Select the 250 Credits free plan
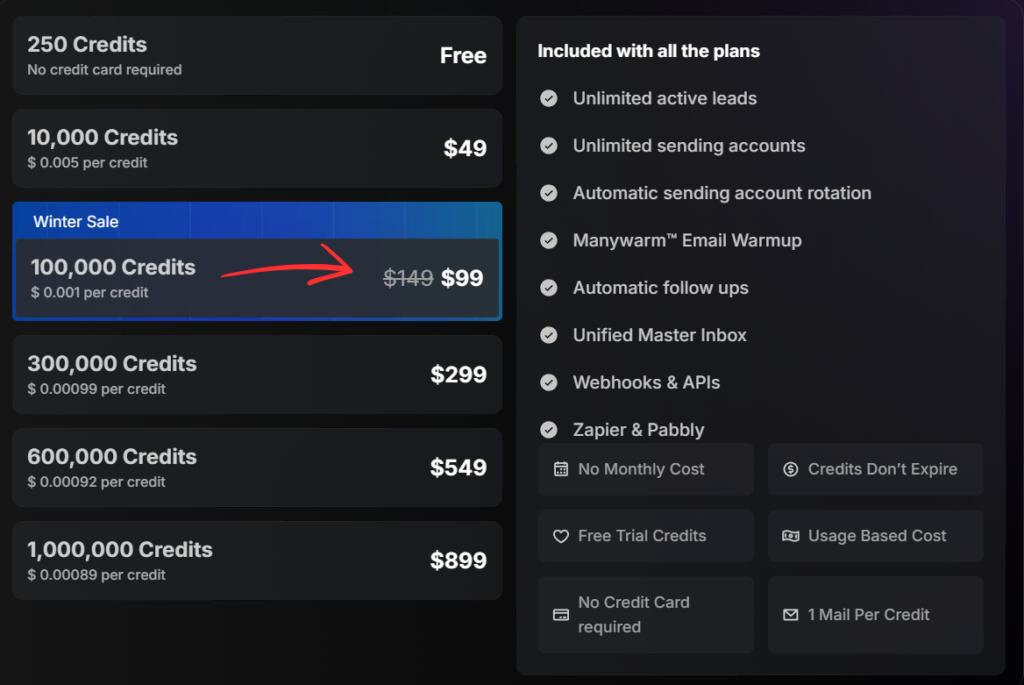 click(x=257, y=56)
